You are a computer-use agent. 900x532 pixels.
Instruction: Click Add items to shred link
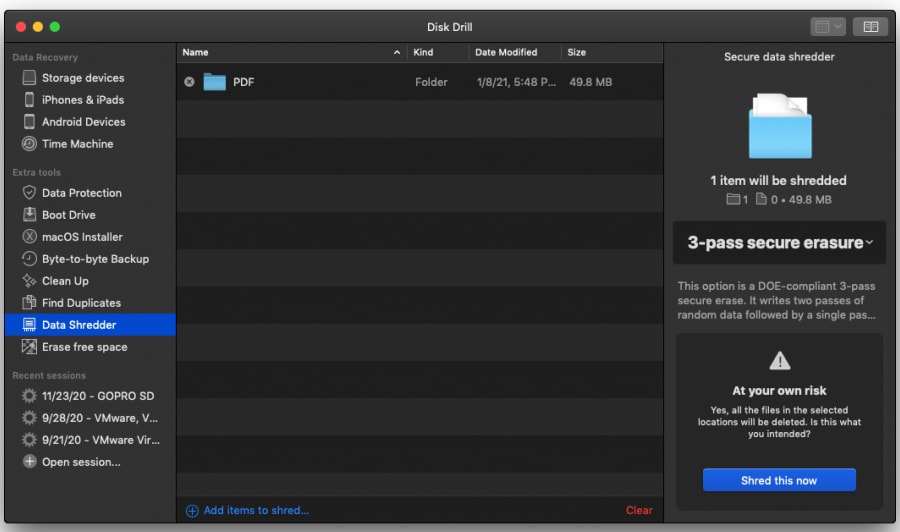coord(255,510)
